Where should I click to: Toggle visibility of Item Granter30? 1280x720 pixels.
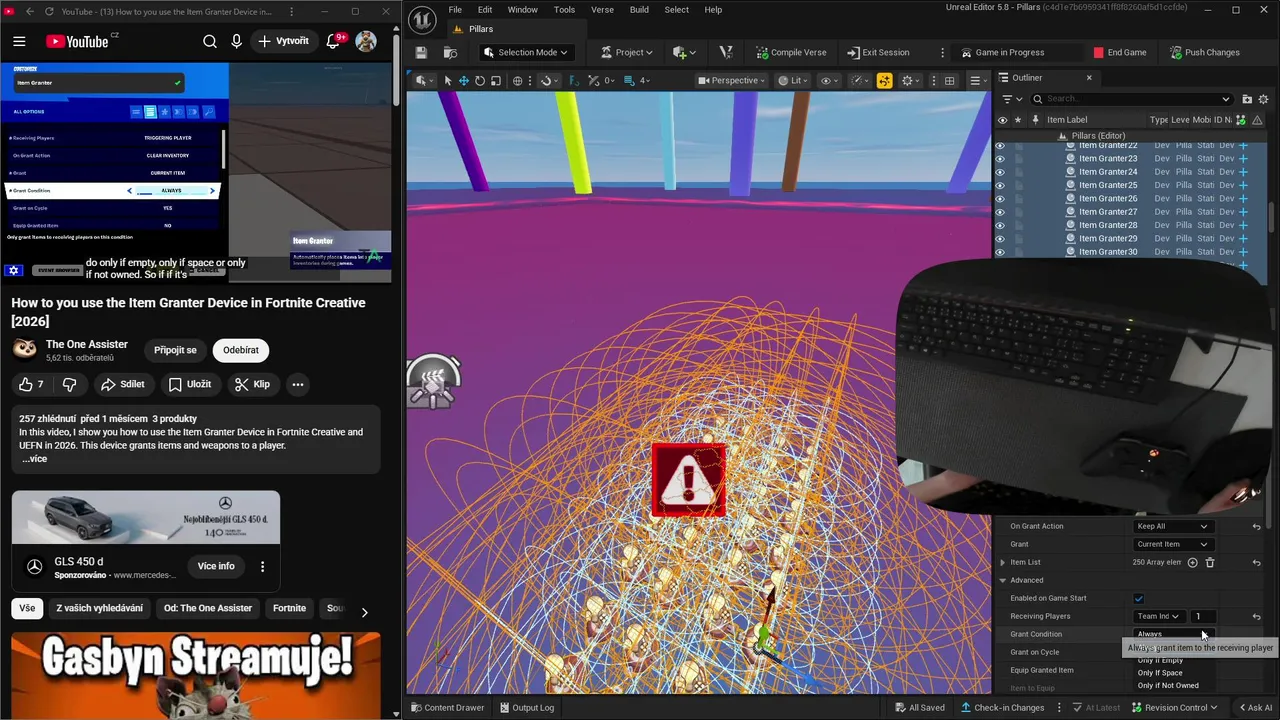(x=1000, y=252)
